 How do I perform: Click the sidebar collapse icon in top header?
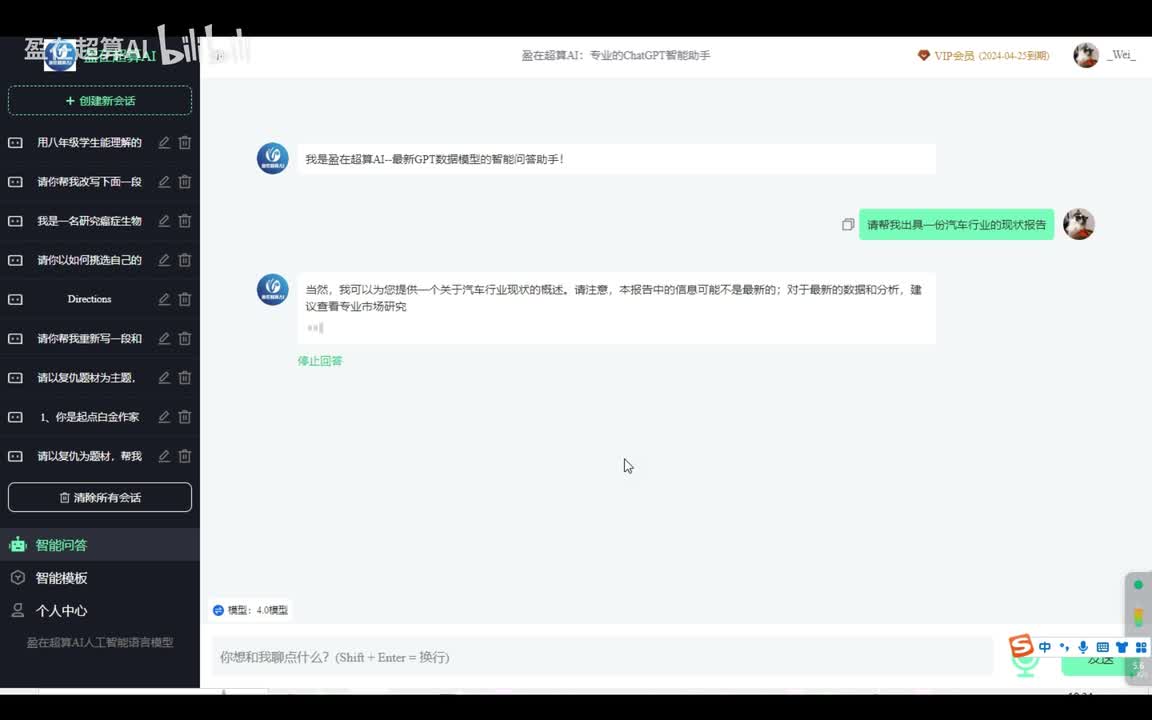219,56
